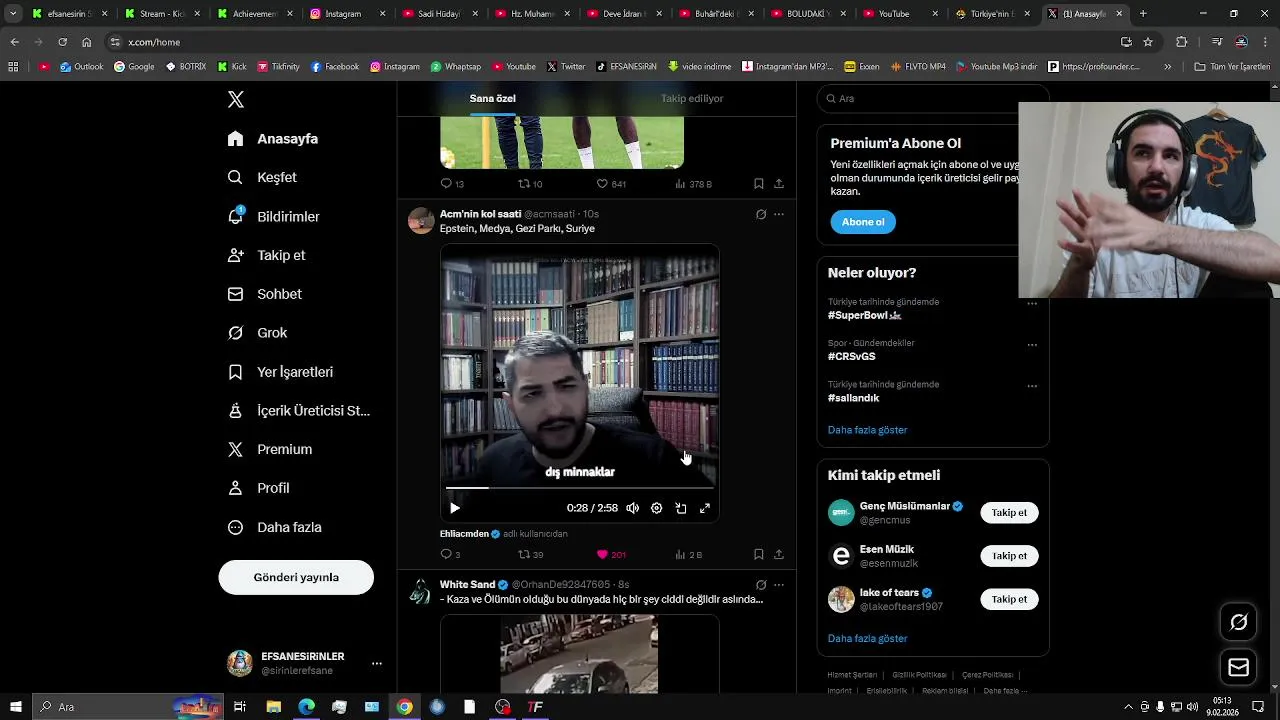Open Yer İşaretleri bookmarks
Image resolution: width=1280 pixels, height=720 pixels.
(x=281, y=372)
